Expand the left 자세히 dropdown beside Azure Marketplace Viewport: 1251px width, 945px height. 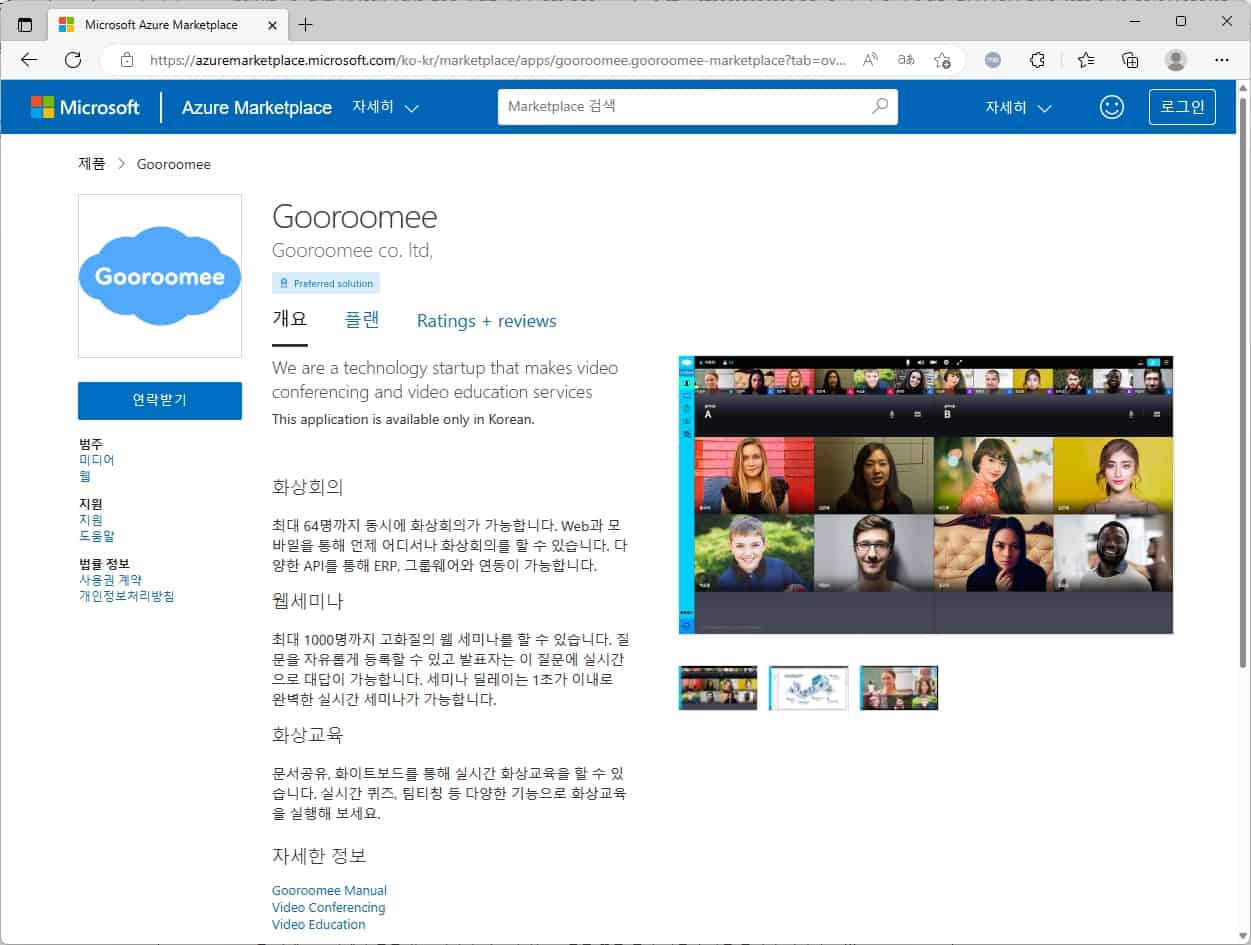[385, 107]
